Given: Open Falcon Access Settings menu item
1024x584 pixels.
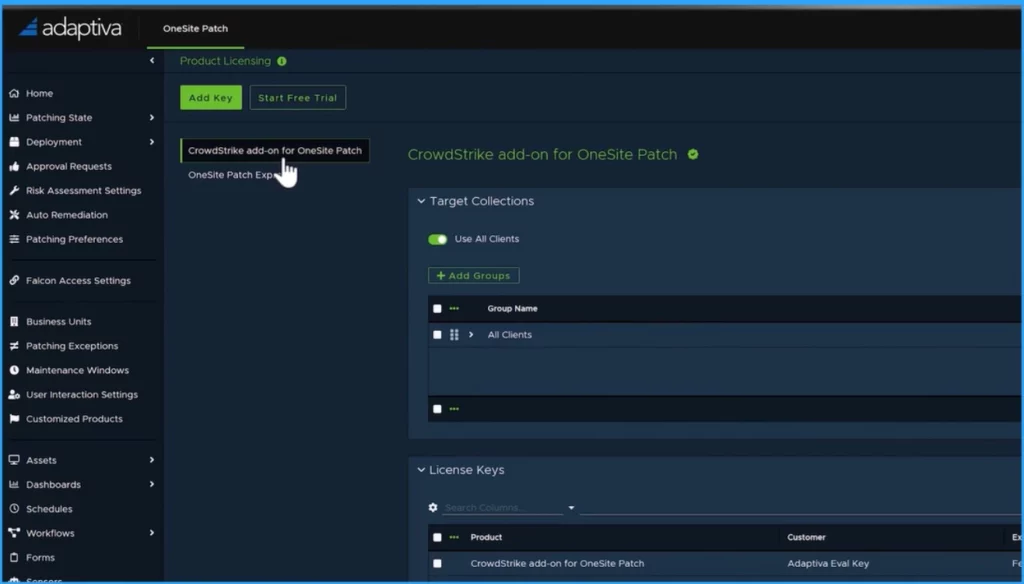Looking at the screenshot, I should (x=78, y=280).
